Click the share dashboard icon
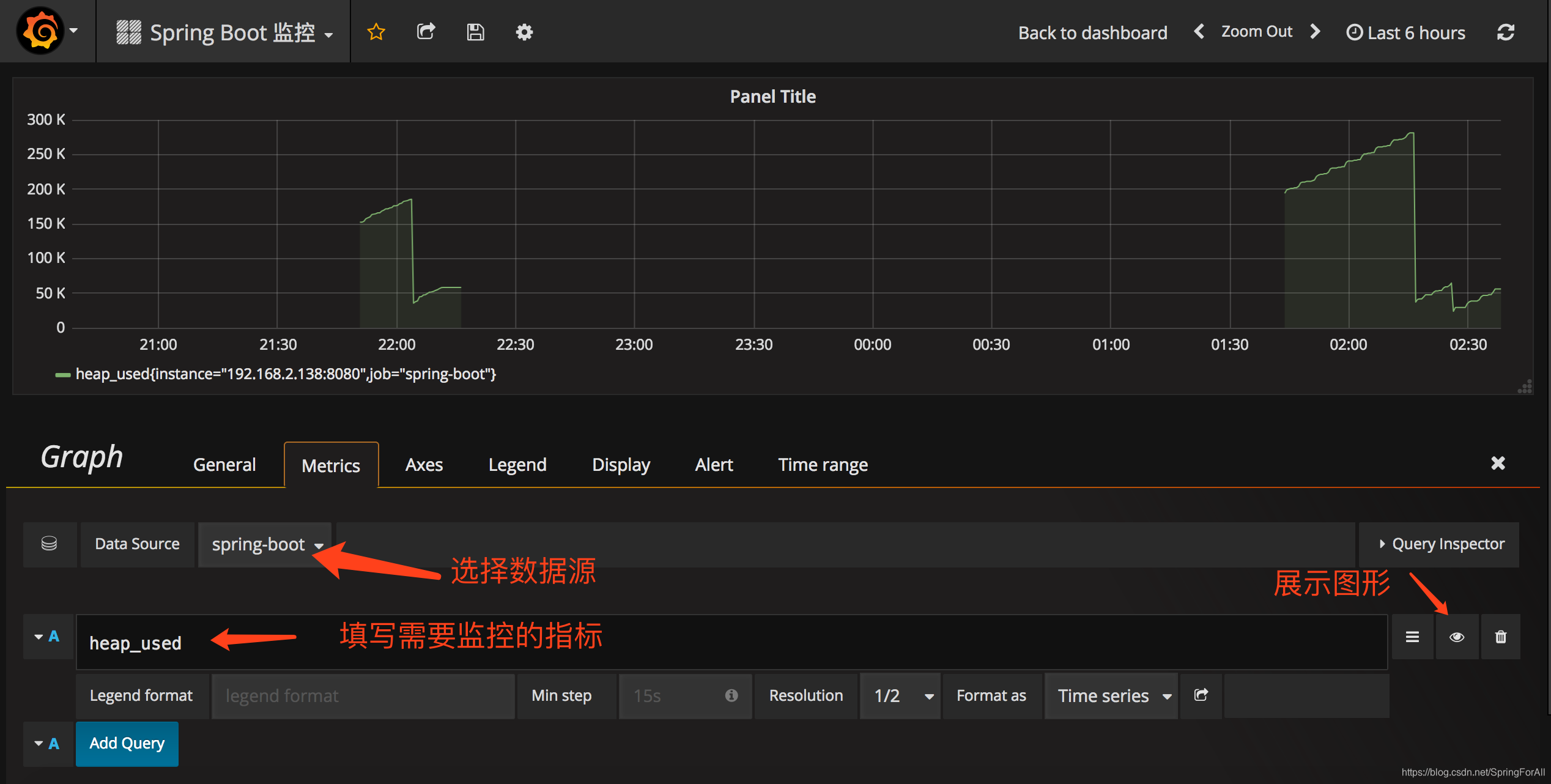The image size is (1551, 784). pyautogui.click(x=426, y=32)
